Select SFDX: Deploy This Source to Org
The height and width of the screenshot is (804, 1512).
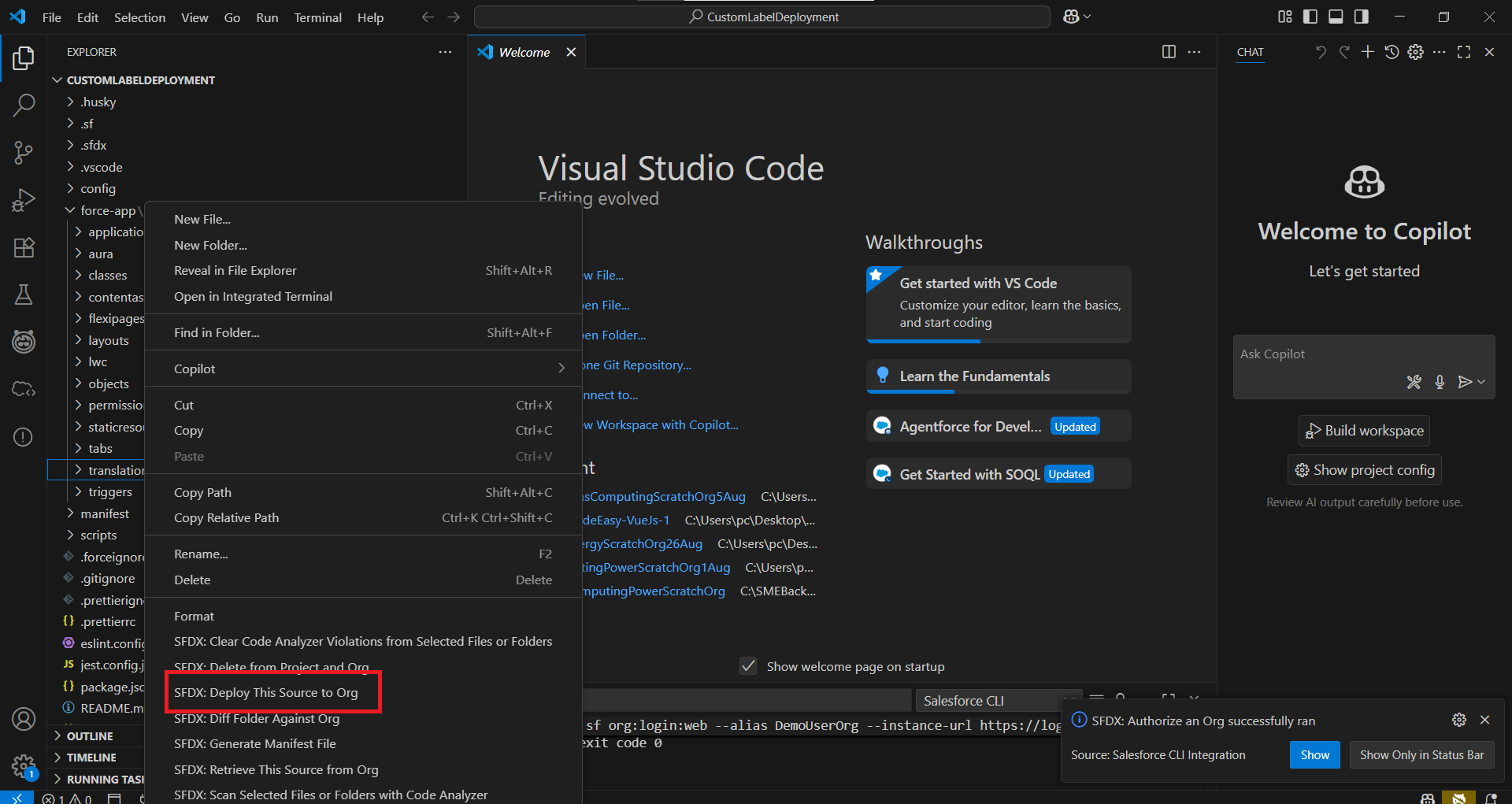[266, 692]
